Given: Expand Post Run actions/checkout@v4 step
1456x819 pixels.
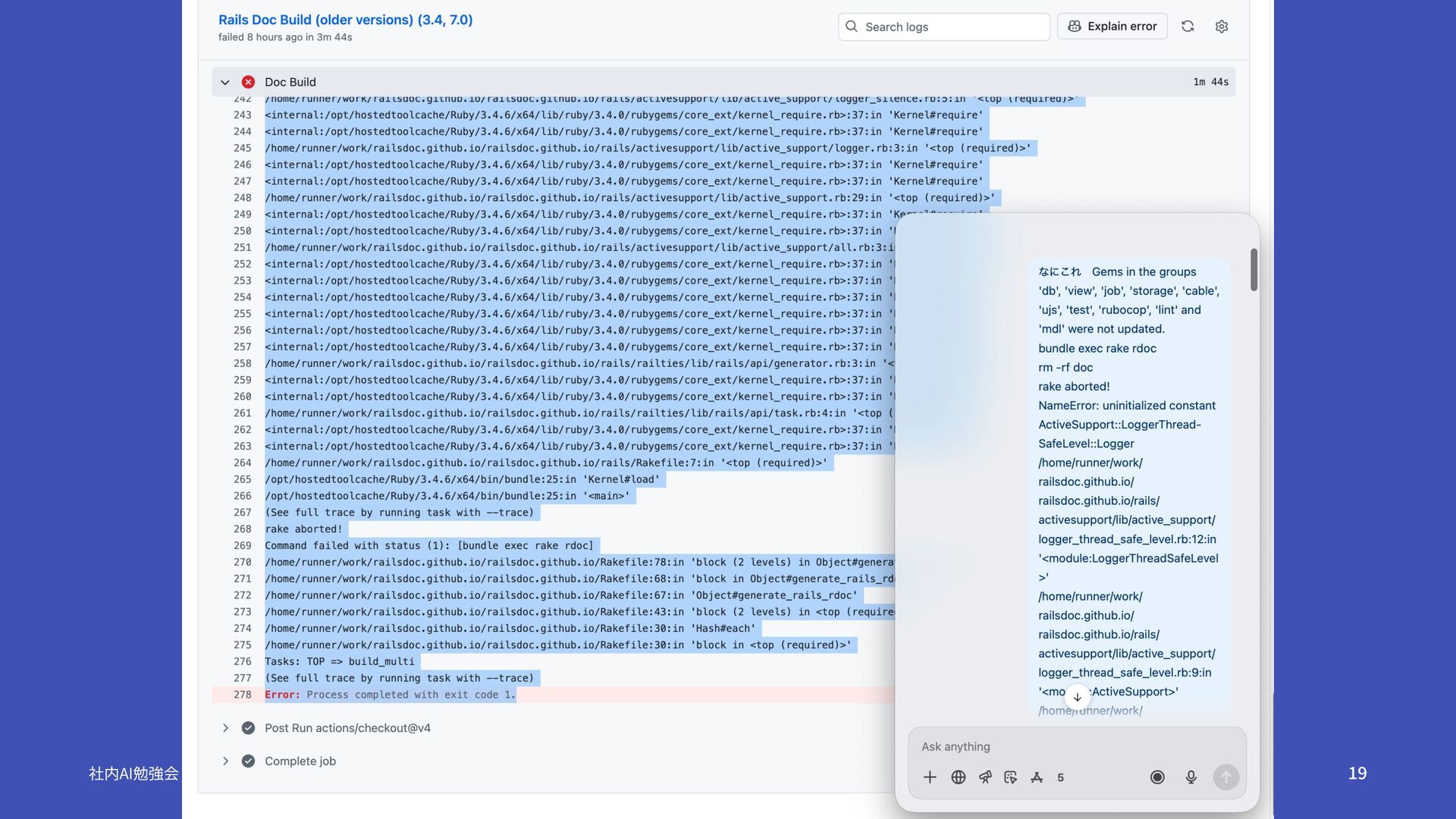Looking at the screenshot, I should [225, 728].
